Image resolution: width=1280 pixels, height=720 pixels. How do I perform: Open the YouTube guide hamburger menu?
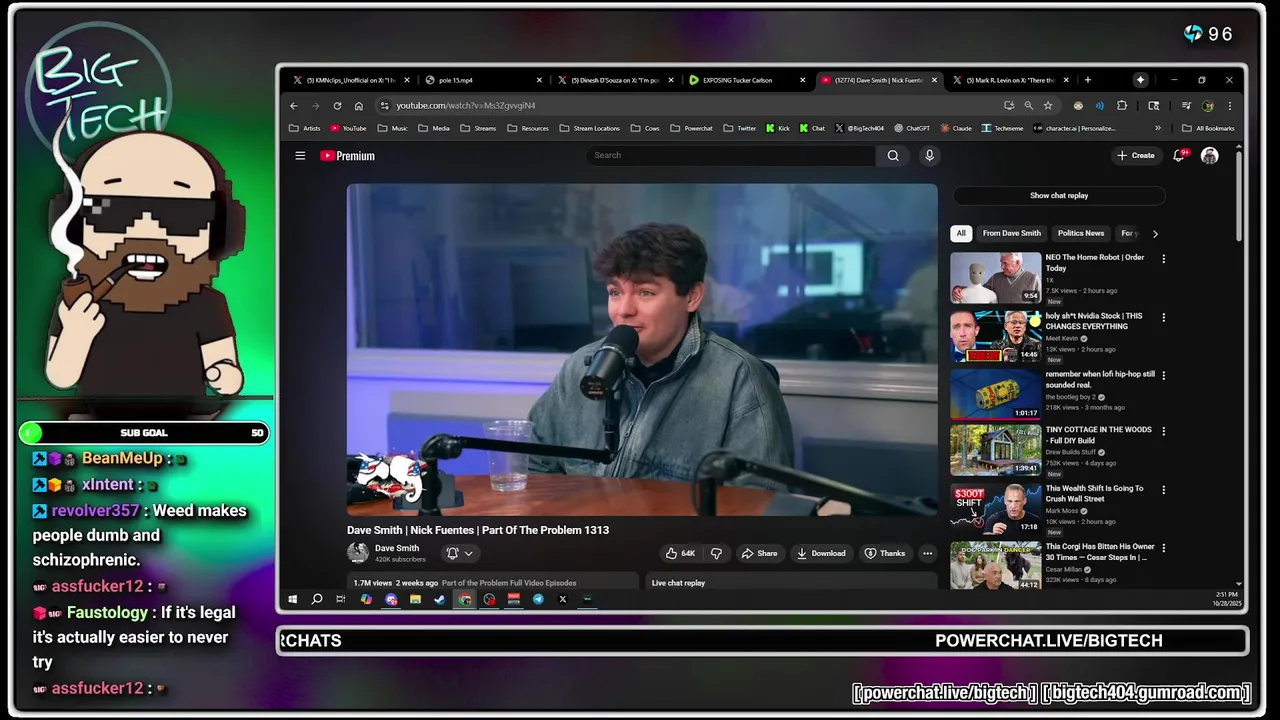tap(300, 155)
